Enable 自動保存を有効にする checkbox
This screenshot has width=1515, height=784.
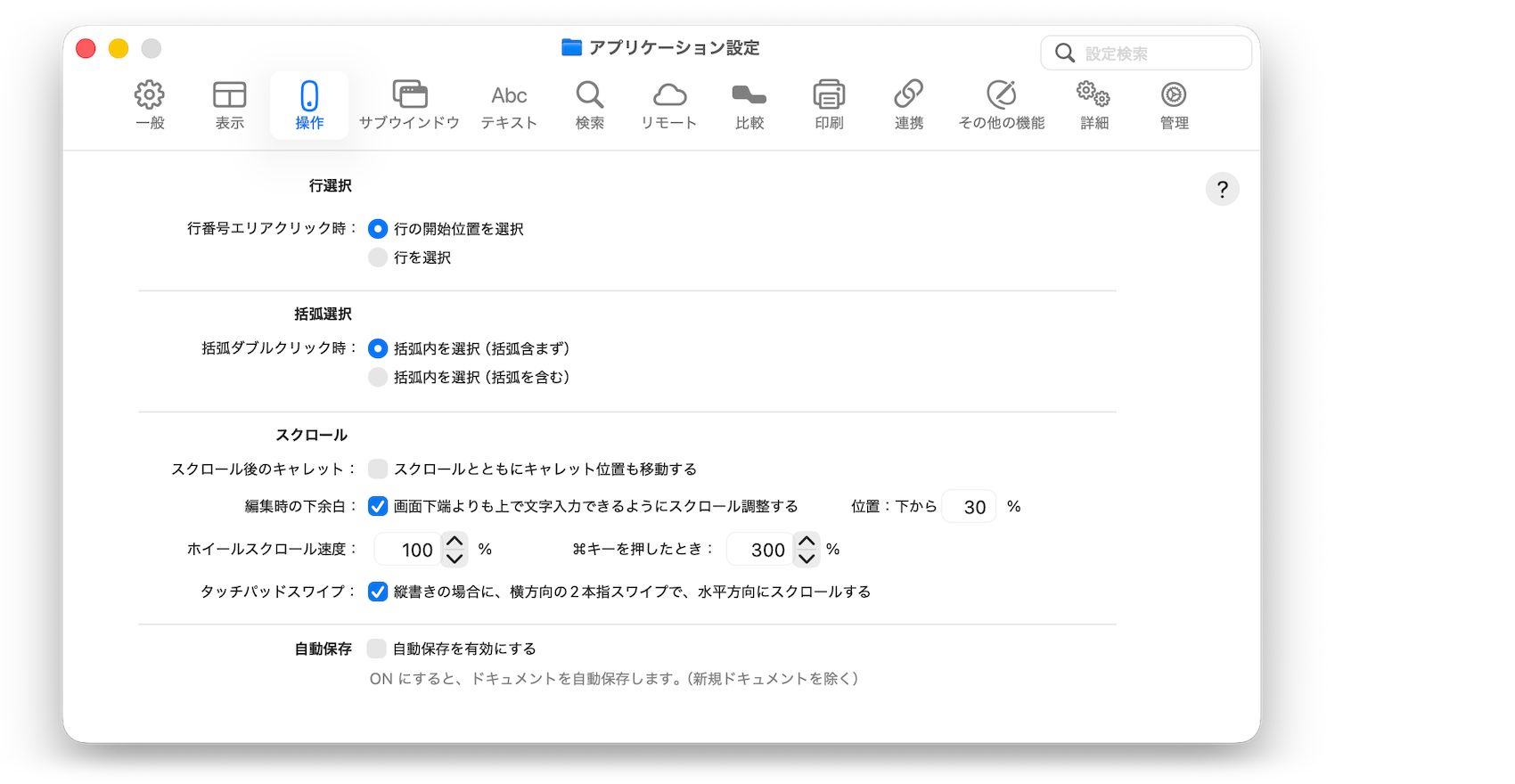click(377, 649)
